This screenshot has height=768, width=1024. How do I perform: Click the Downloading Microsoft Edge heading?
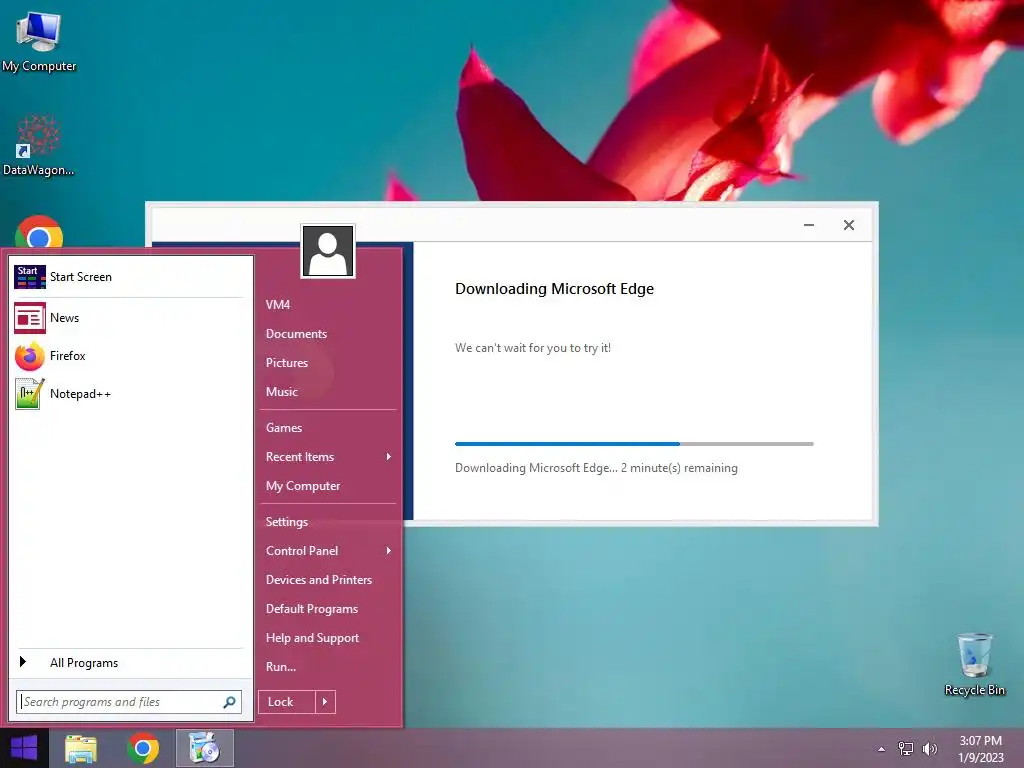(x=554, y=289)
